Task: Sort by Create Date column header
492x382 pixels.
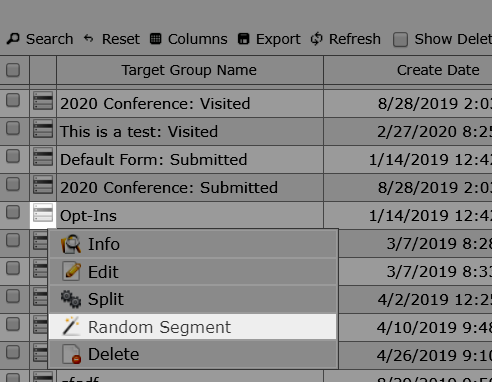Action: [438, 70]
